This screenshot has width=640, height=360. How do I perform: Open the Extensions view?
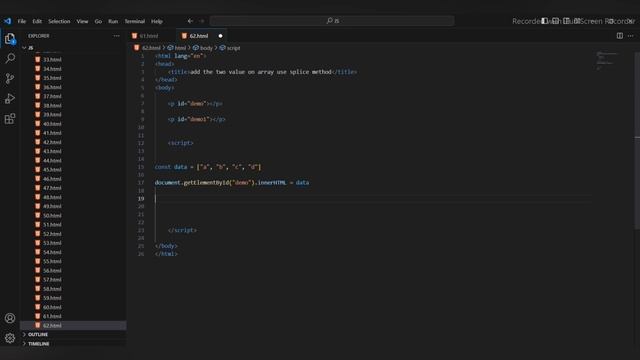(10, 119)
